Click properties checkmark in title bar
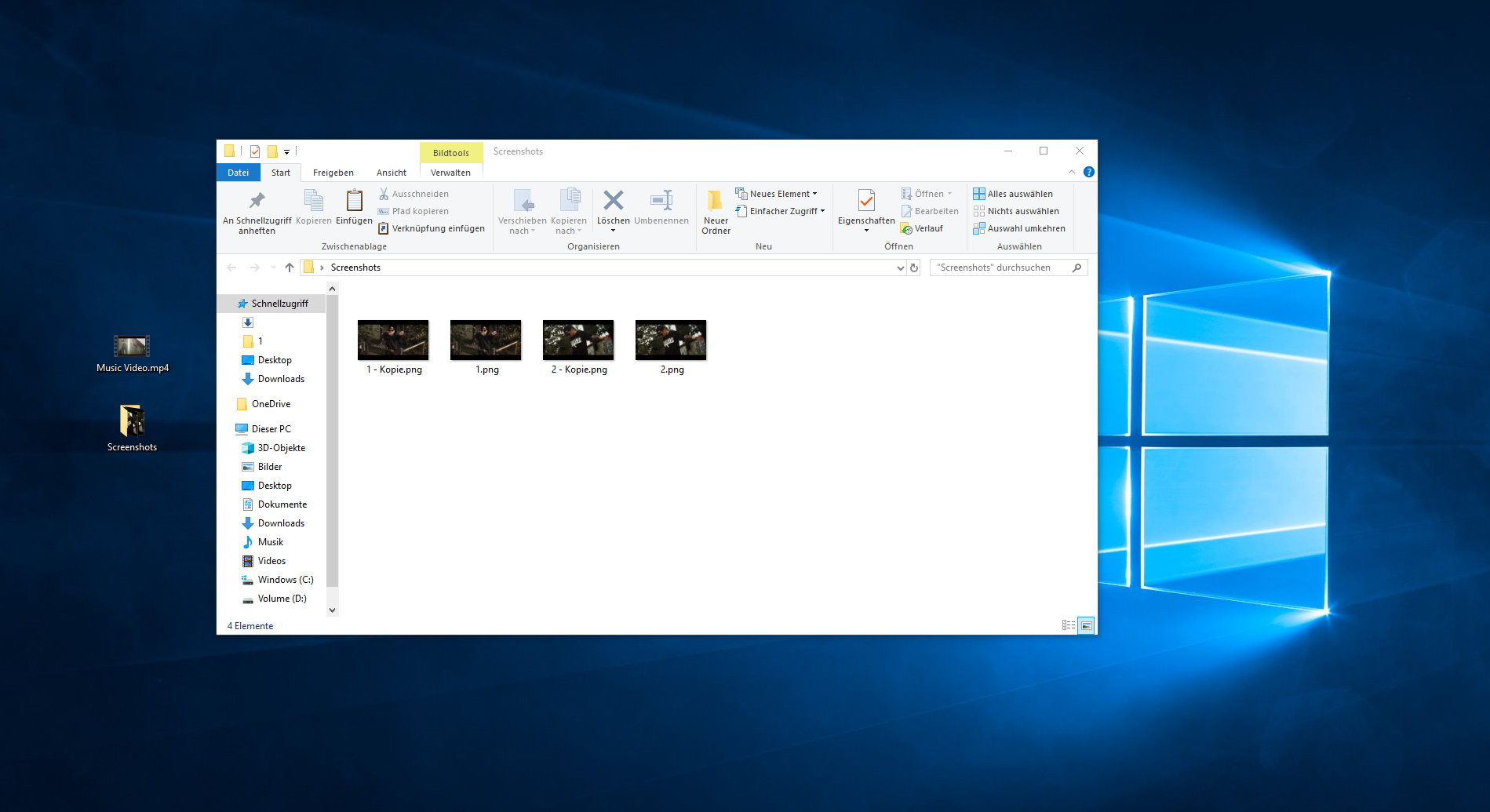The width and height of the screenshot is (1490, 812). [254, 151]
